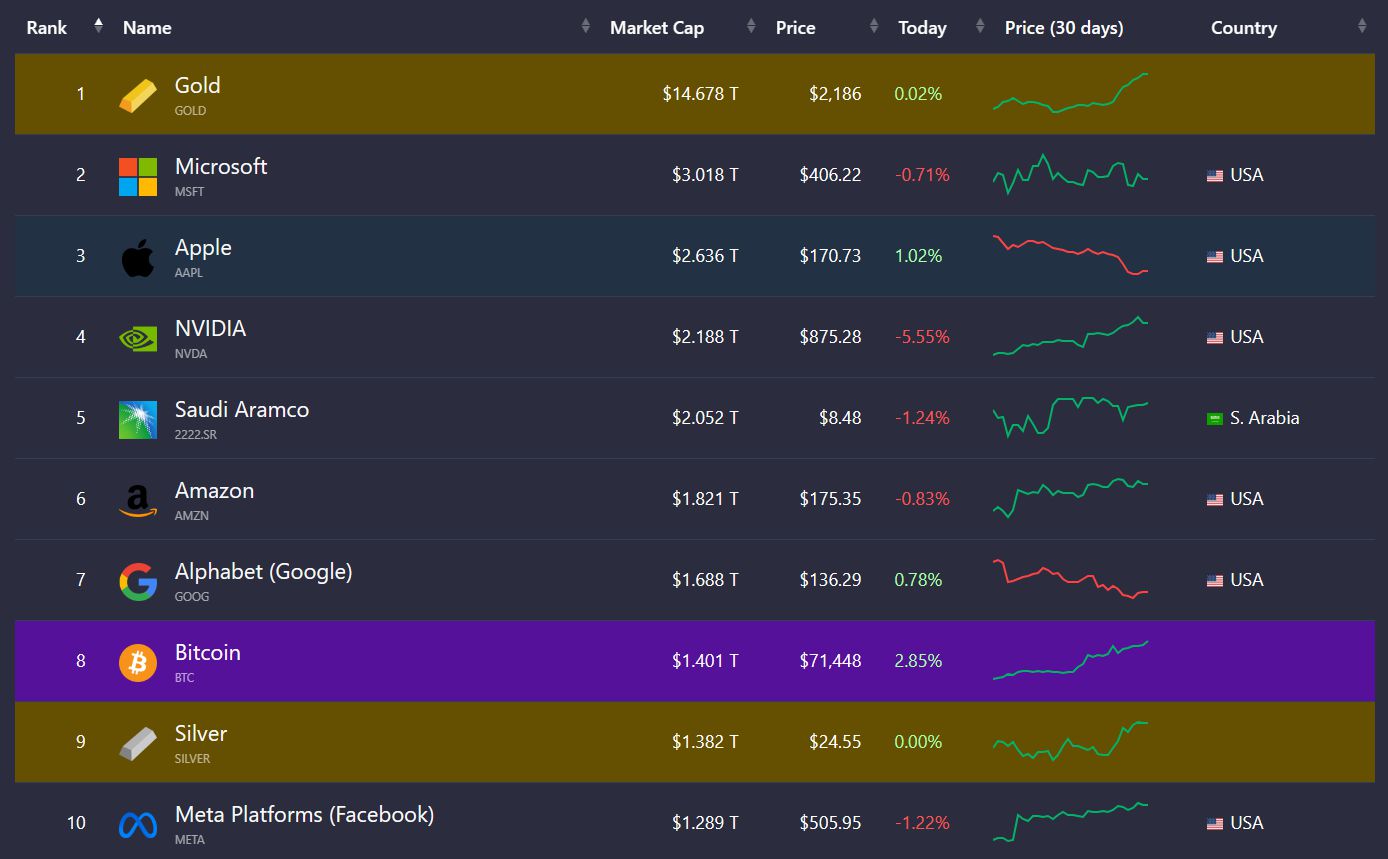1388x859 pixels.
Task: Click the USA flag in NVIDIA row
Action: [1215, 338]
